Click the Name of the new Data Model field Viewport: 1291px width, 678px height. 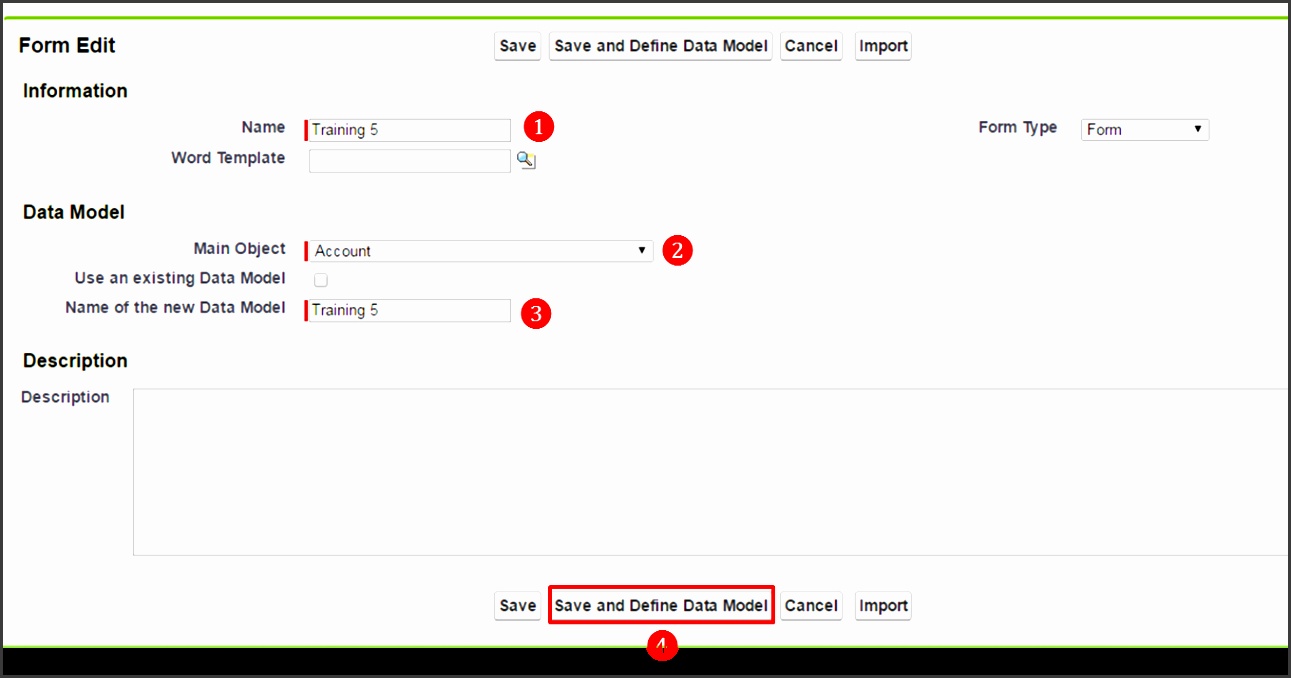[410, 310]
